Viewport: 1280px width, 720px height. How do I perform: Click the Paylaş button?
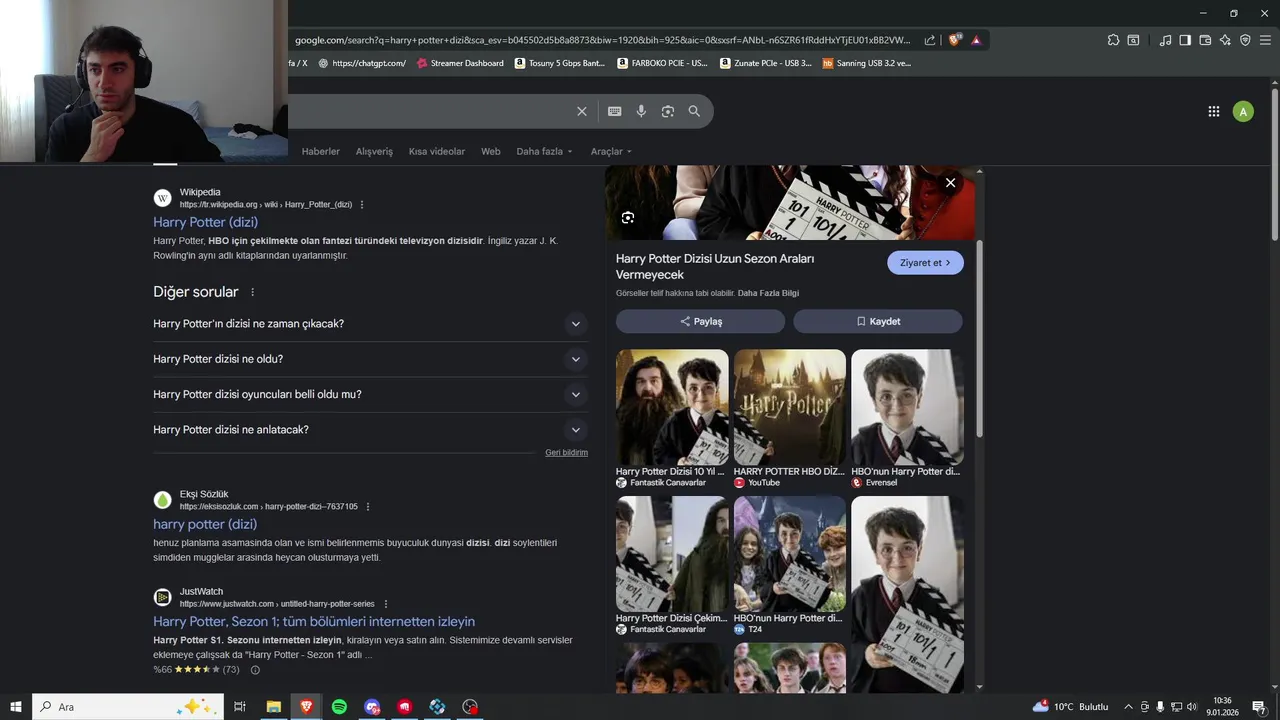coord(700,321)
